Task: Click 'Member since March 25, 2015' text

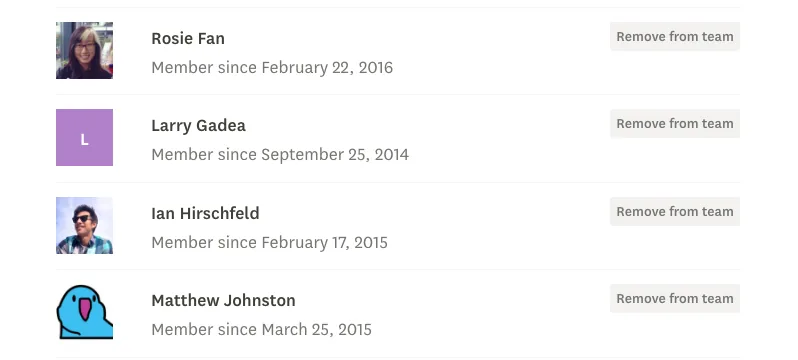Action: click(x=262, y=330)
